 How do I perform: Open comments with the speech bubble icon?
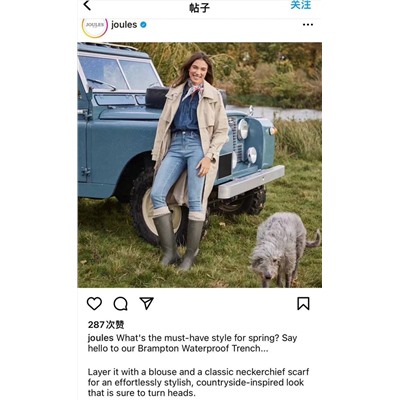120,304
